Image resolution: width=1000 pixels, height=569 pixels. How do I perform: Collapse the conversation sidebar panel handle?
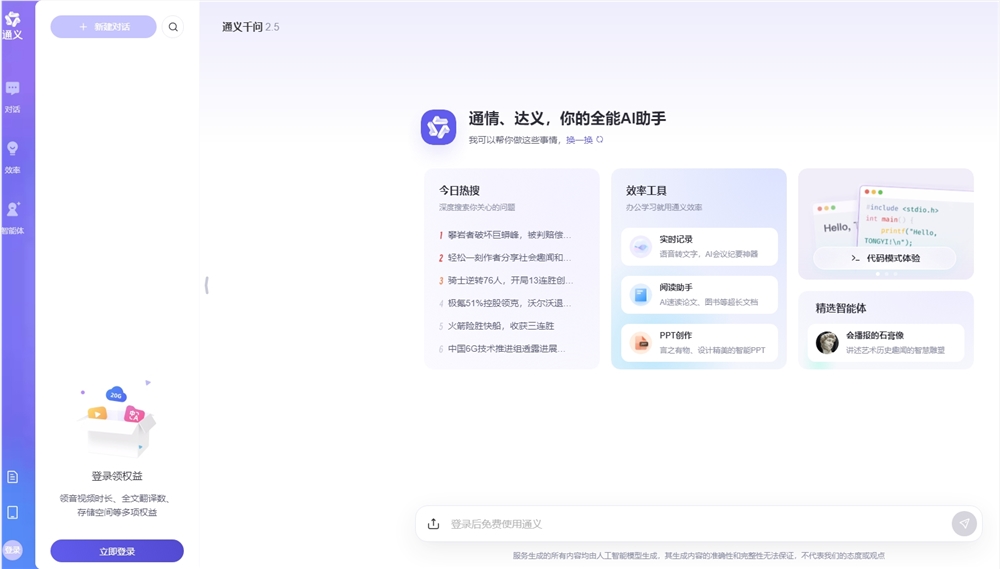206,285
